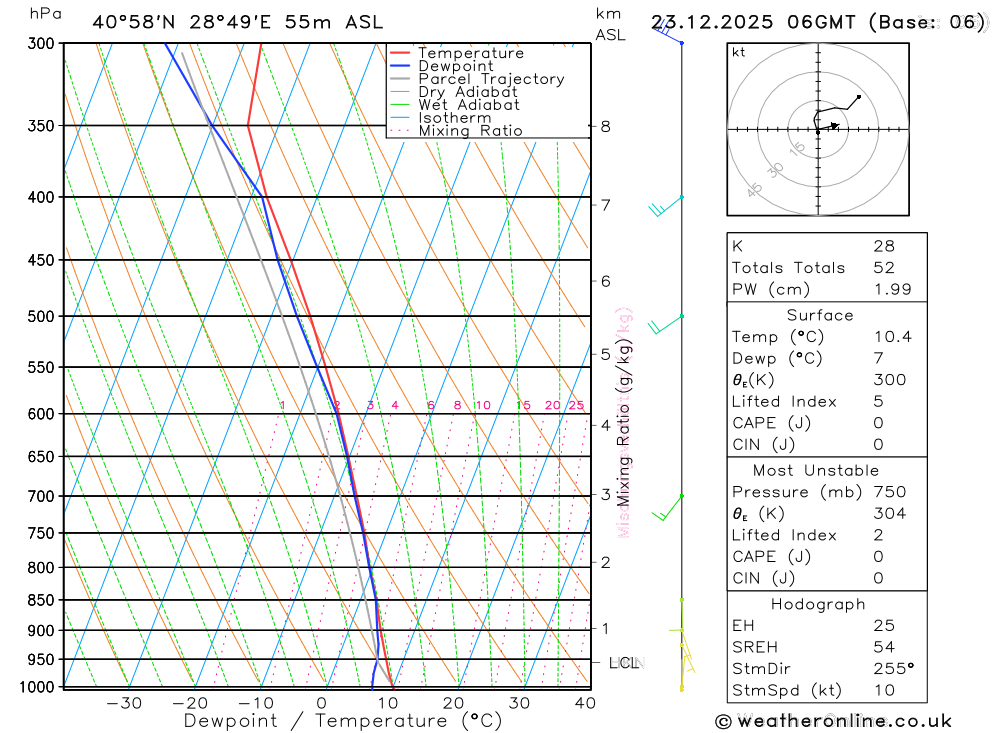Image resolution: width=1000 pixels, height=733 pixels.
Task: Click the 500 hPa pressure level label
Action: click(x=41, y=316)
